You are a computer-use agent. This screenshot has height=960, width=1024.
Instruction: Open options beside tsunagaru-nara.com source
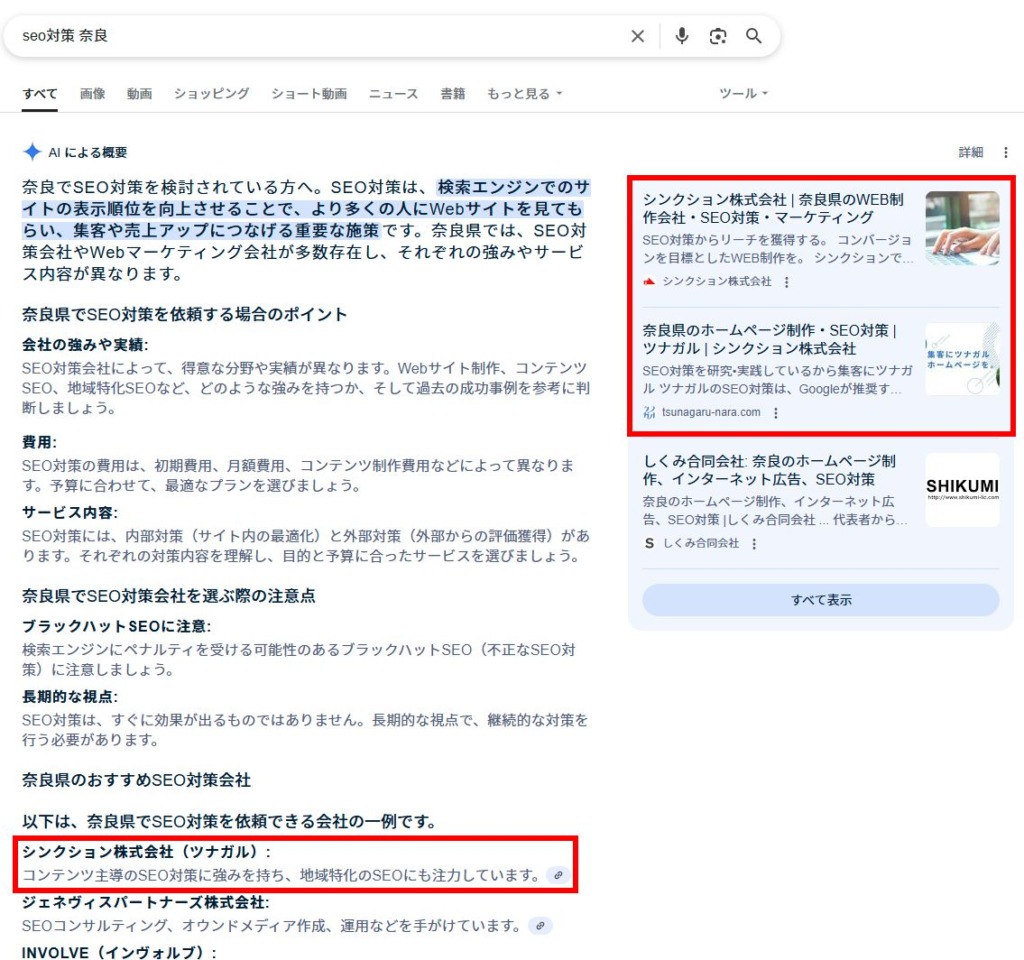coord(776,412)
